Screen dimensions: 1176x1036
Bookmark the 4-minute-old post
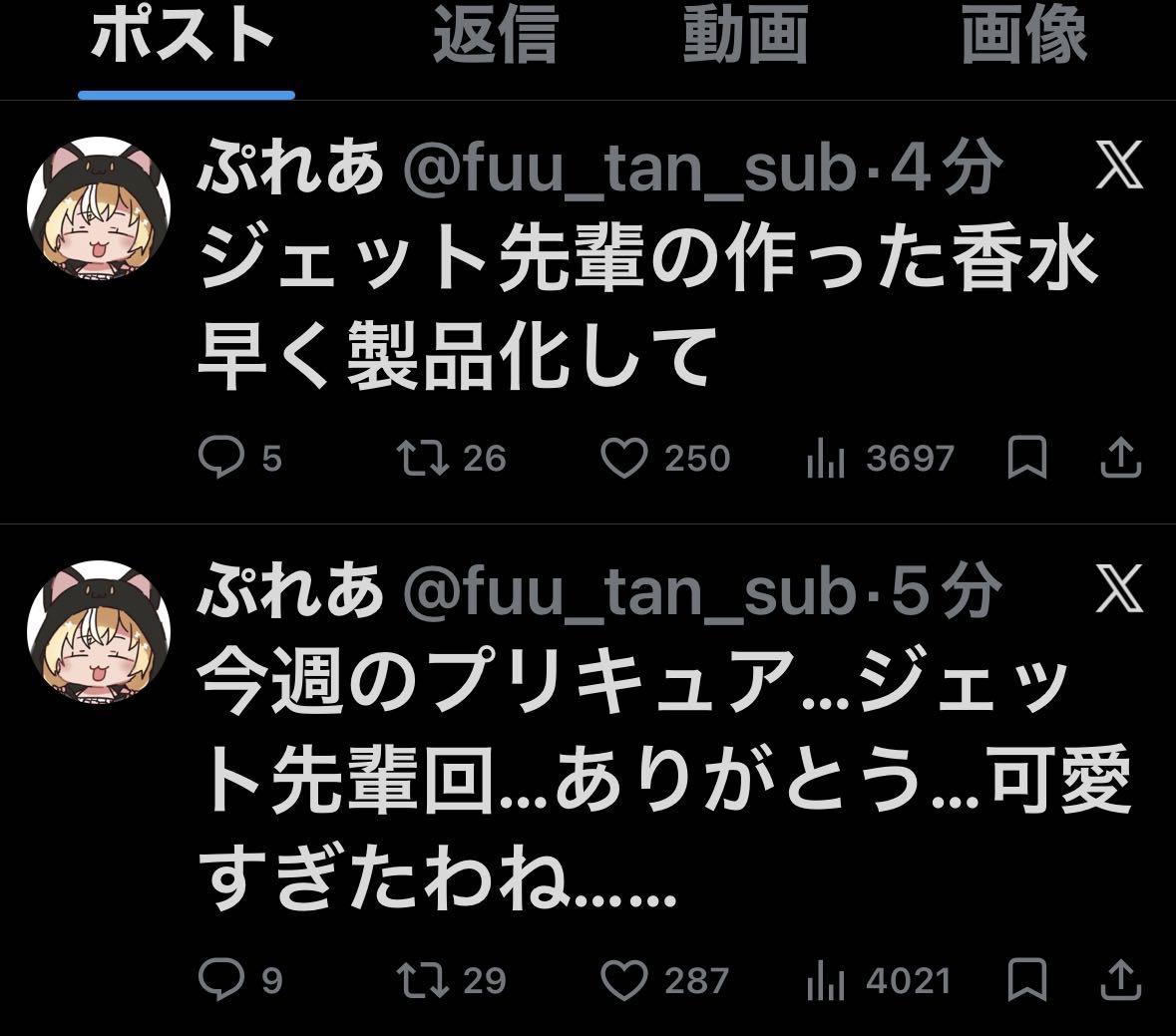tap(1026, 458)
